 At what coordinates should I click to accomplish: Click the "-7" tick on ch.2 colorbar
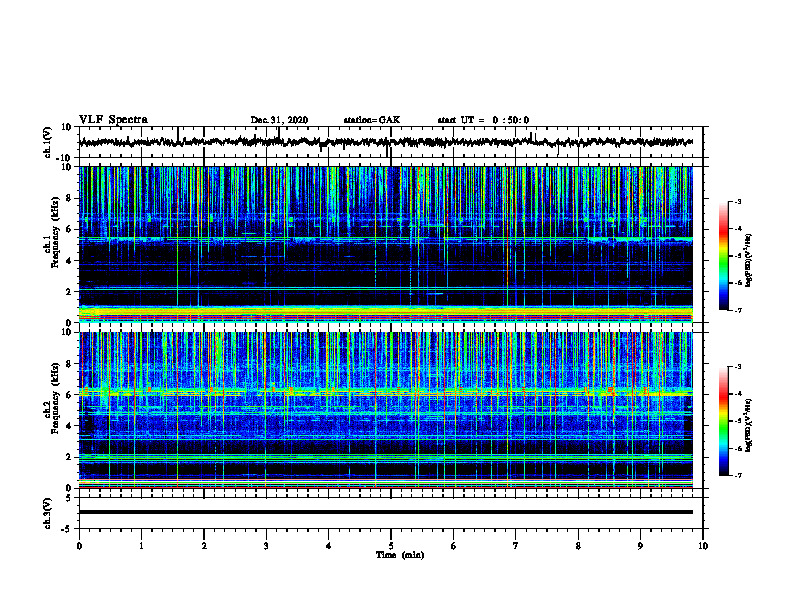pos(737,476)
